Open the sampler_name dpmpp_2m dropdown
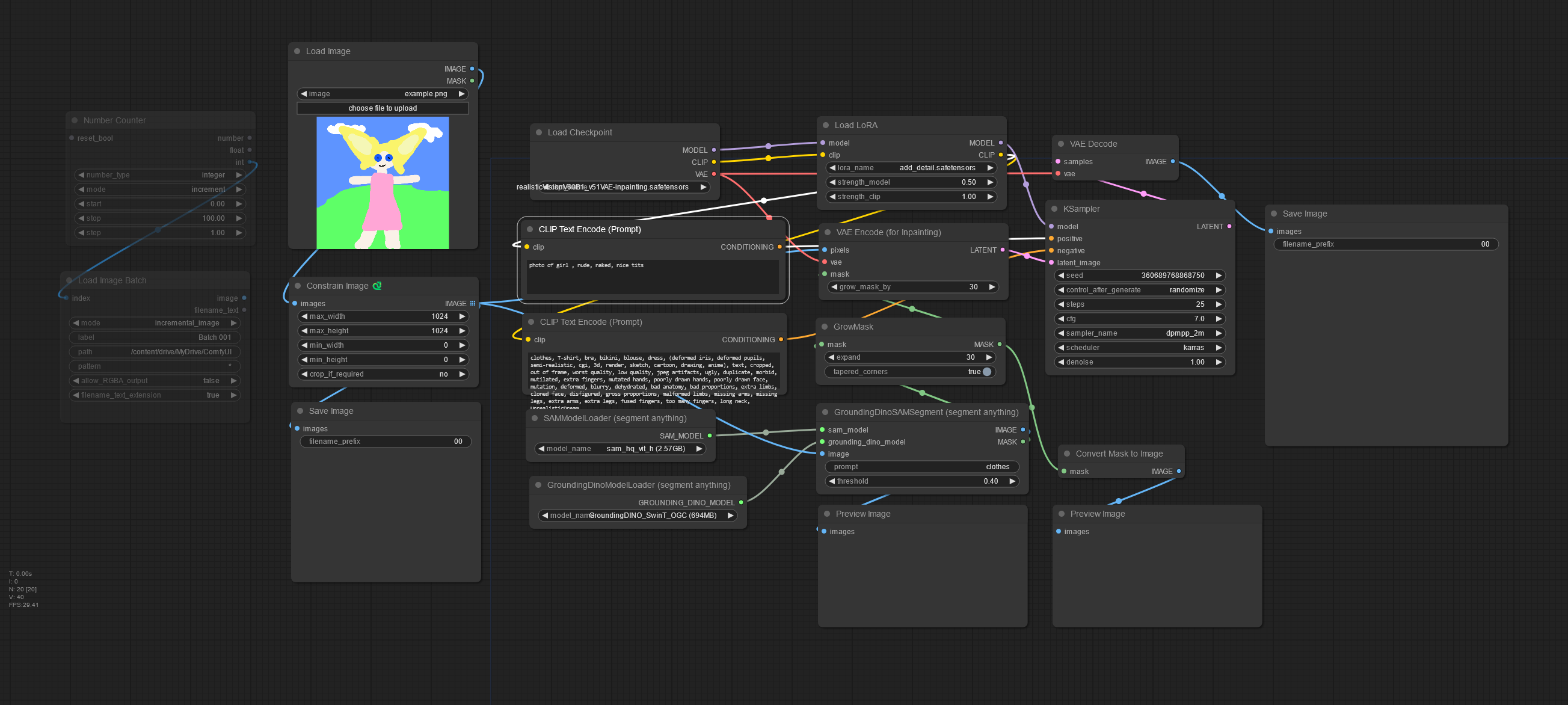Screen dimensions: 1568x705 tap(1139, 333)
